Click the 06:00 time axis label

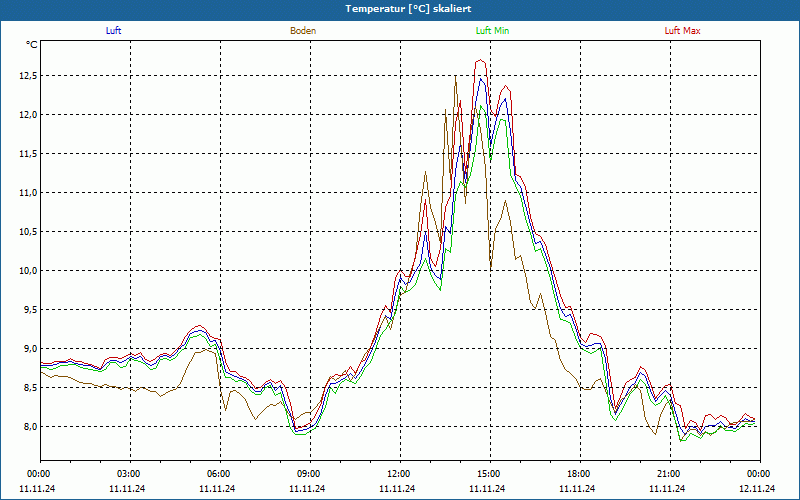(217, 474)
